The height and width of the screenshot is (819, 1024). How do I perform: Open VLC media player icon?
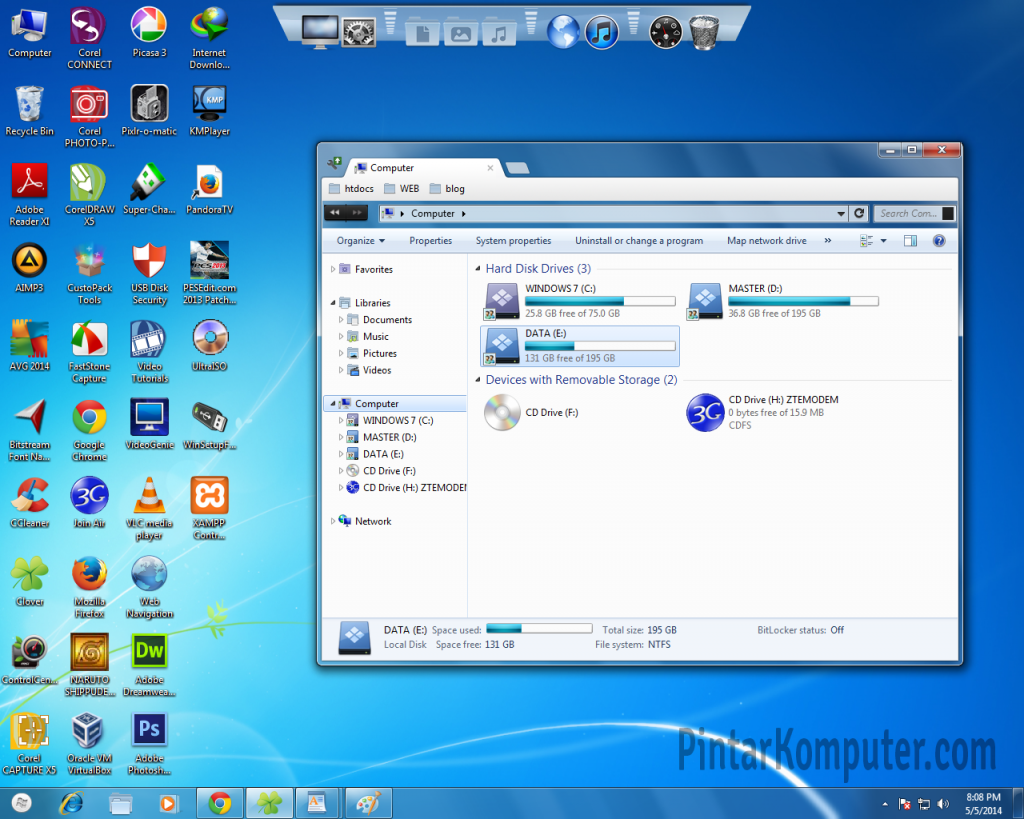[149, 508]
